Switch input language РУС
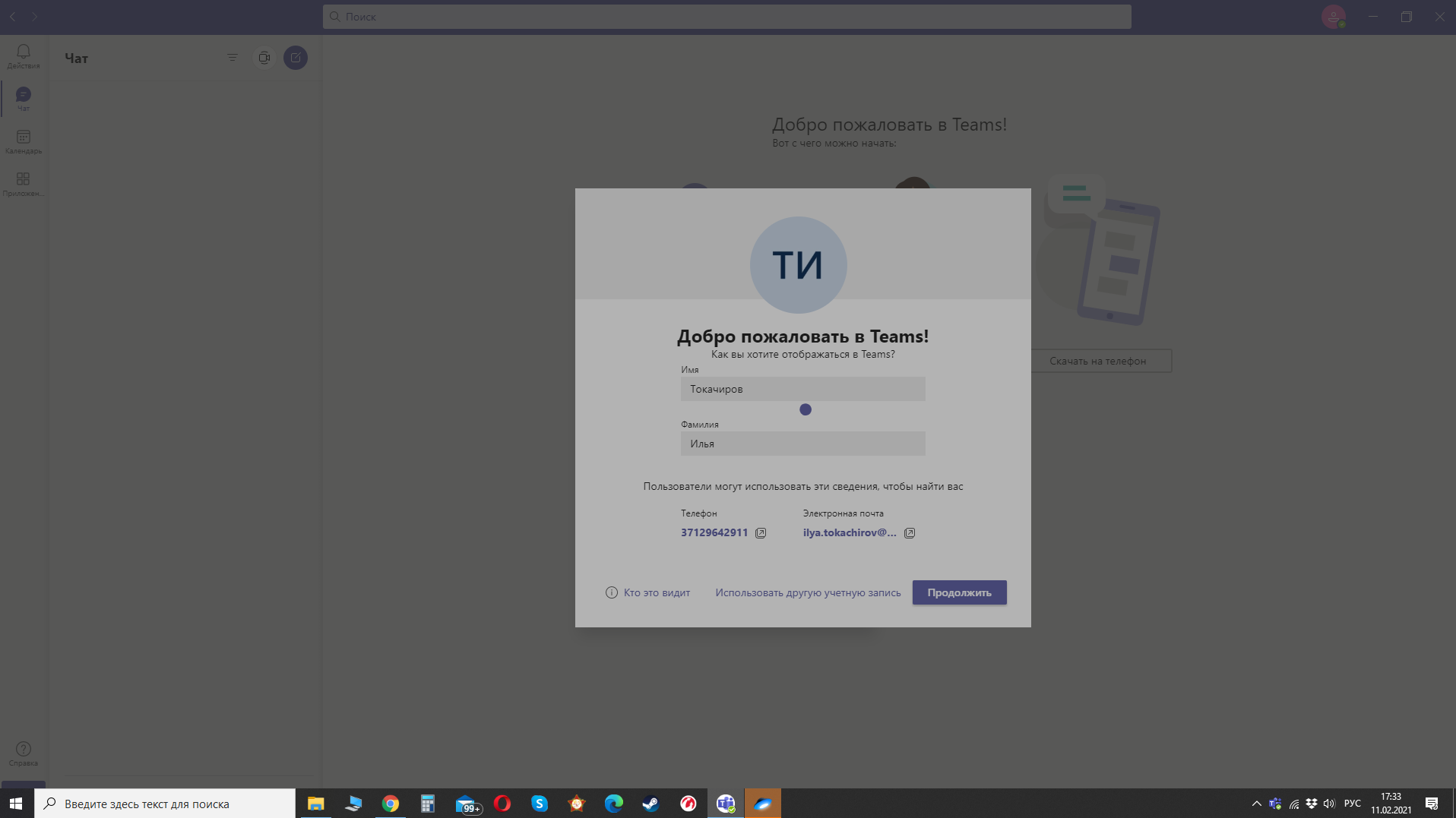 tap(1353, 804)
